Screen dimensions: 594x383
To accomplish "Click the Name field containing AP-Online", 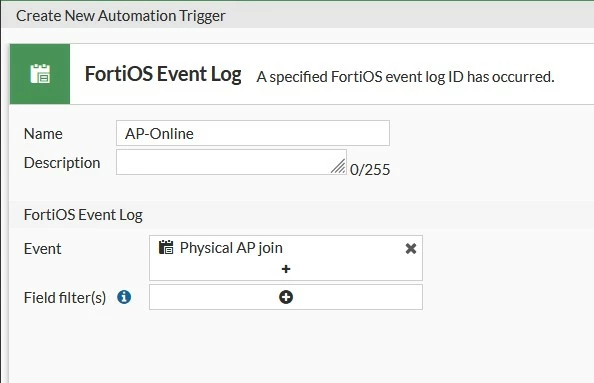I will pyautogui.click(x=253, y=133).
